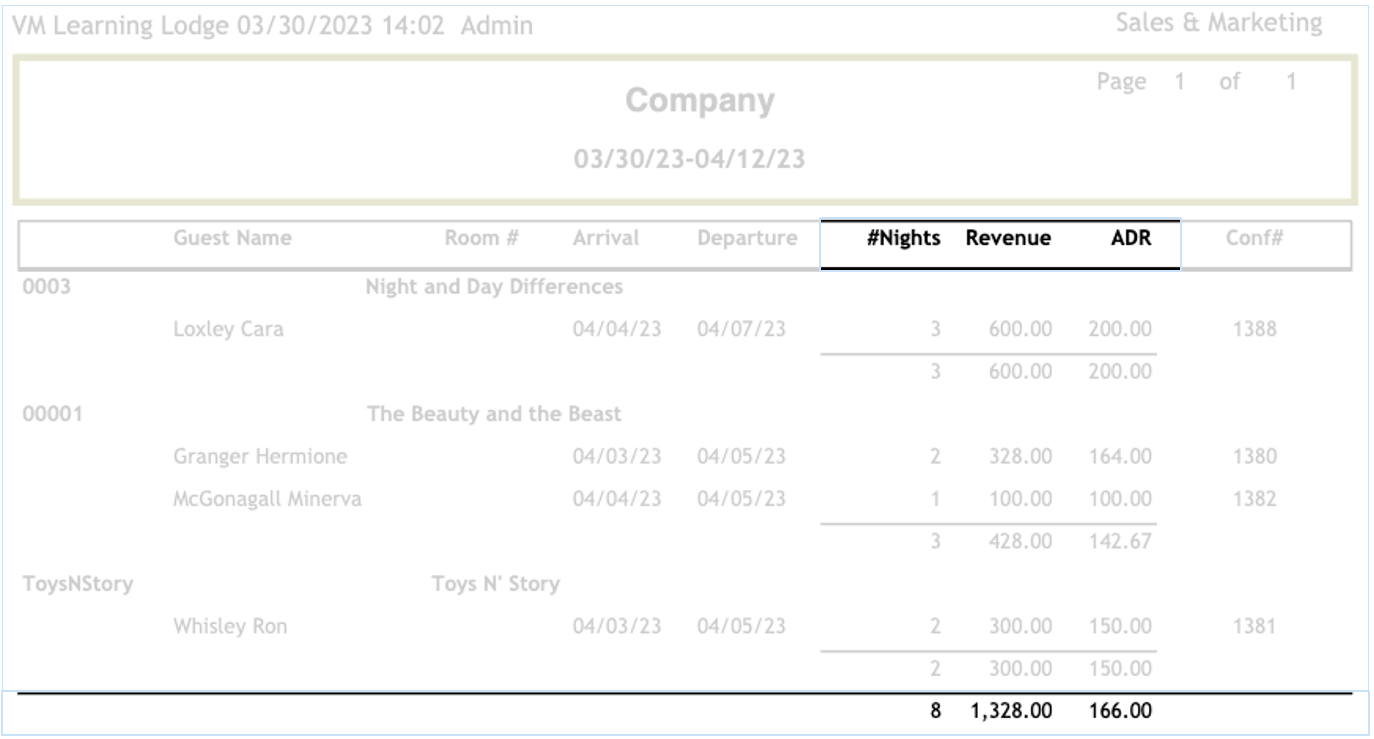Click the grand total ADR 166.00
The height and width of the screenshot is (739, 1374).
[x=1121, y=712]
